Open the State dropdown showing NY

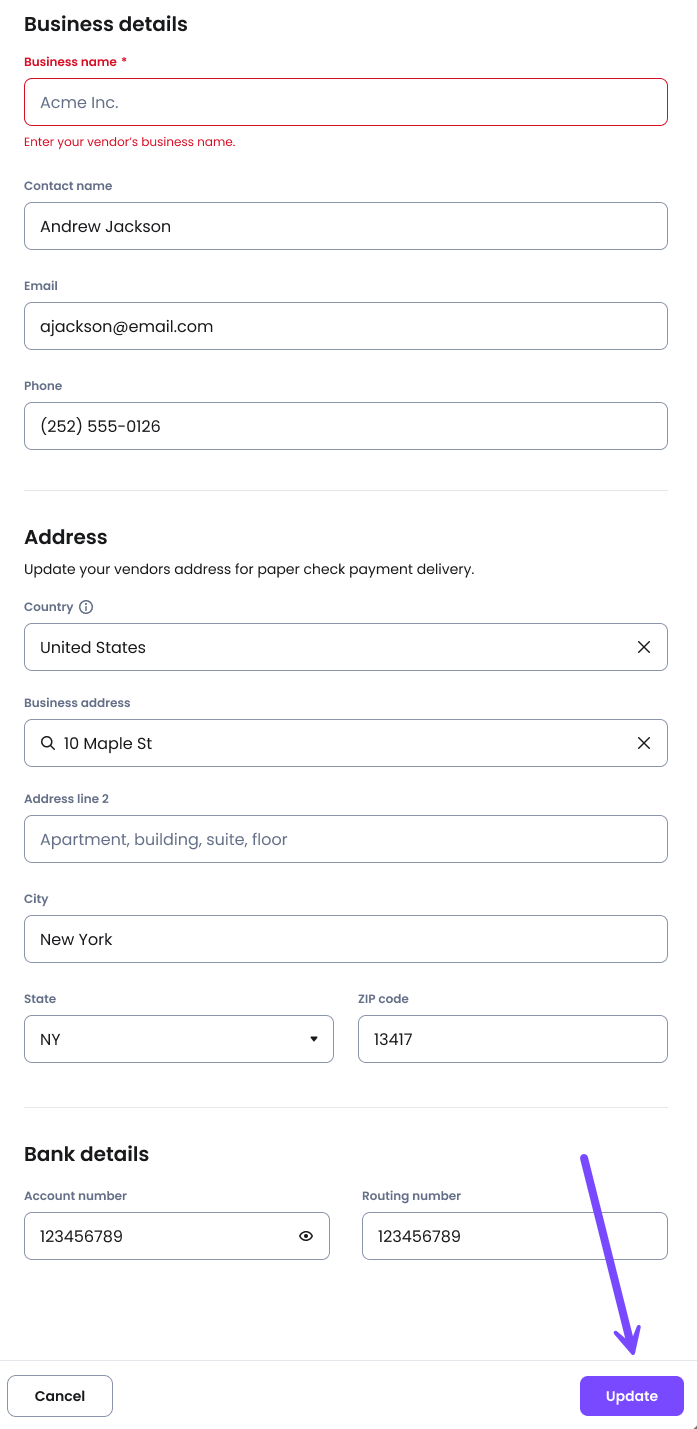click(178, 1039)
